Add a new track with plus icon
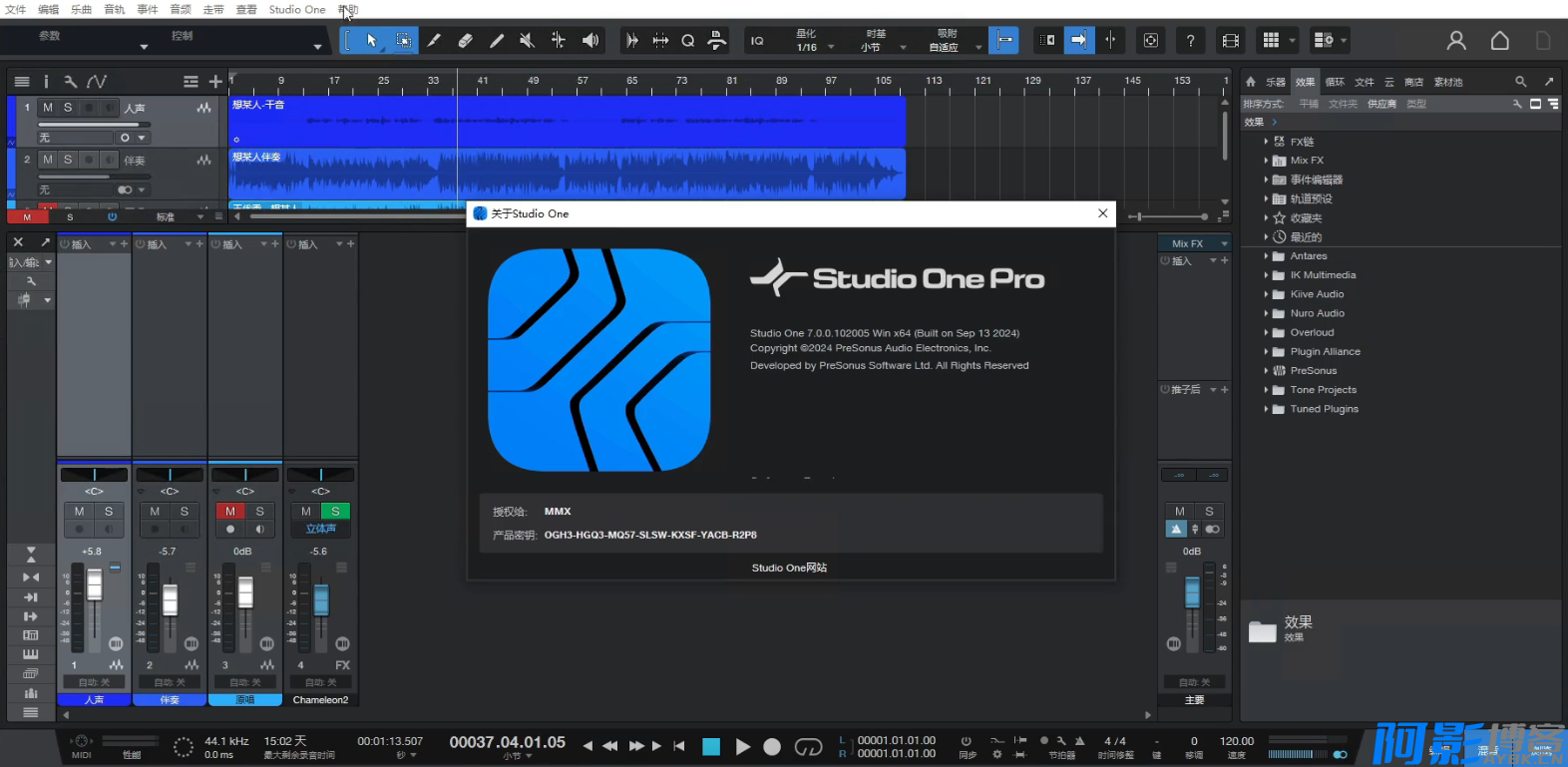The height and width of the screenshot is (767, 1568). (215, 82)
